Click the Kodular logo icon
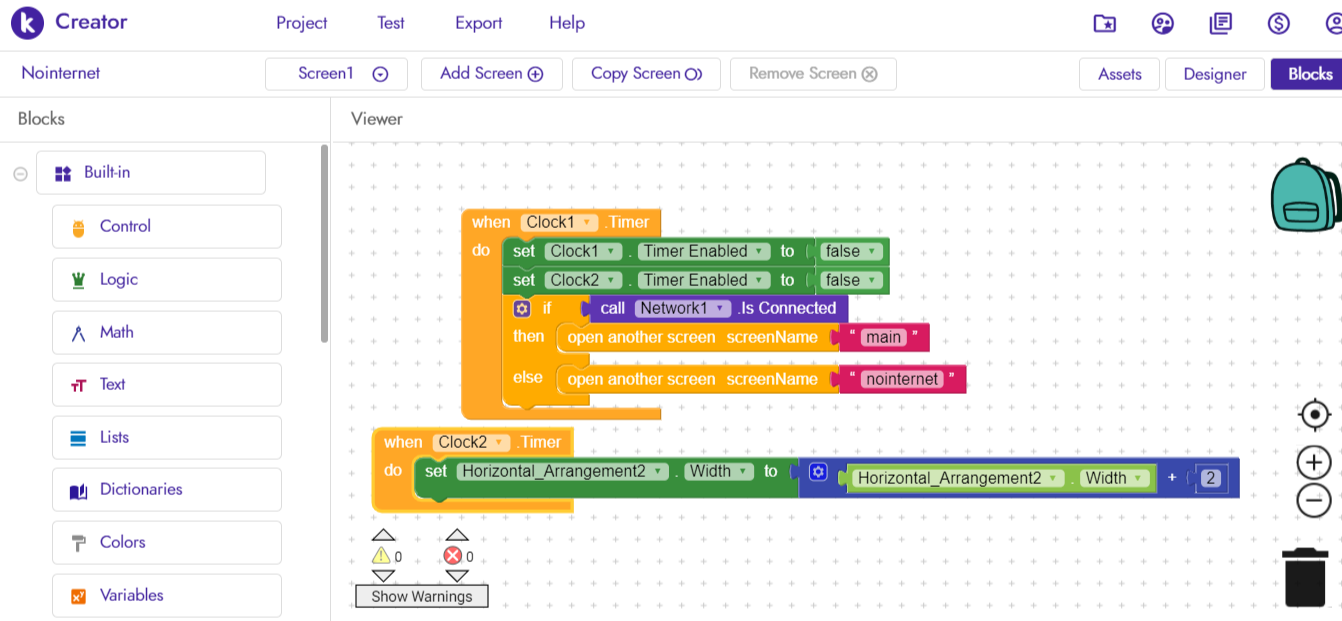 (x=27, y=23)
